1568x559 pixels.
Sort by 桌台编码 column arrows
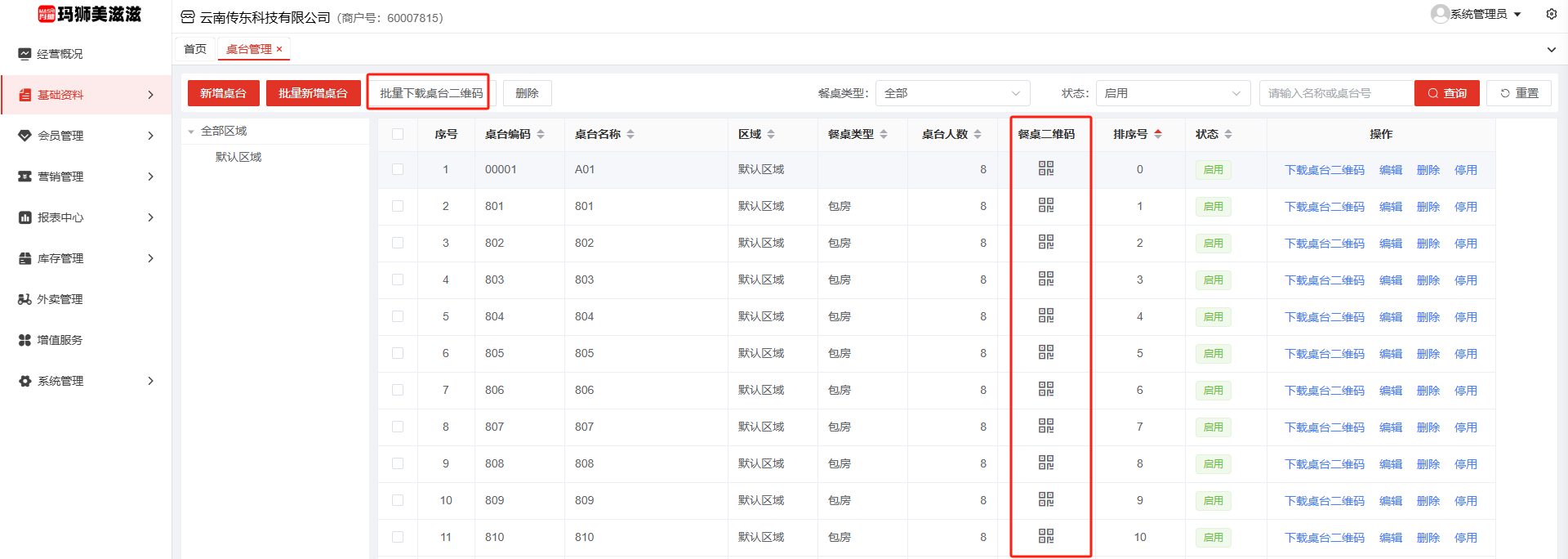[x=541, y=134]
